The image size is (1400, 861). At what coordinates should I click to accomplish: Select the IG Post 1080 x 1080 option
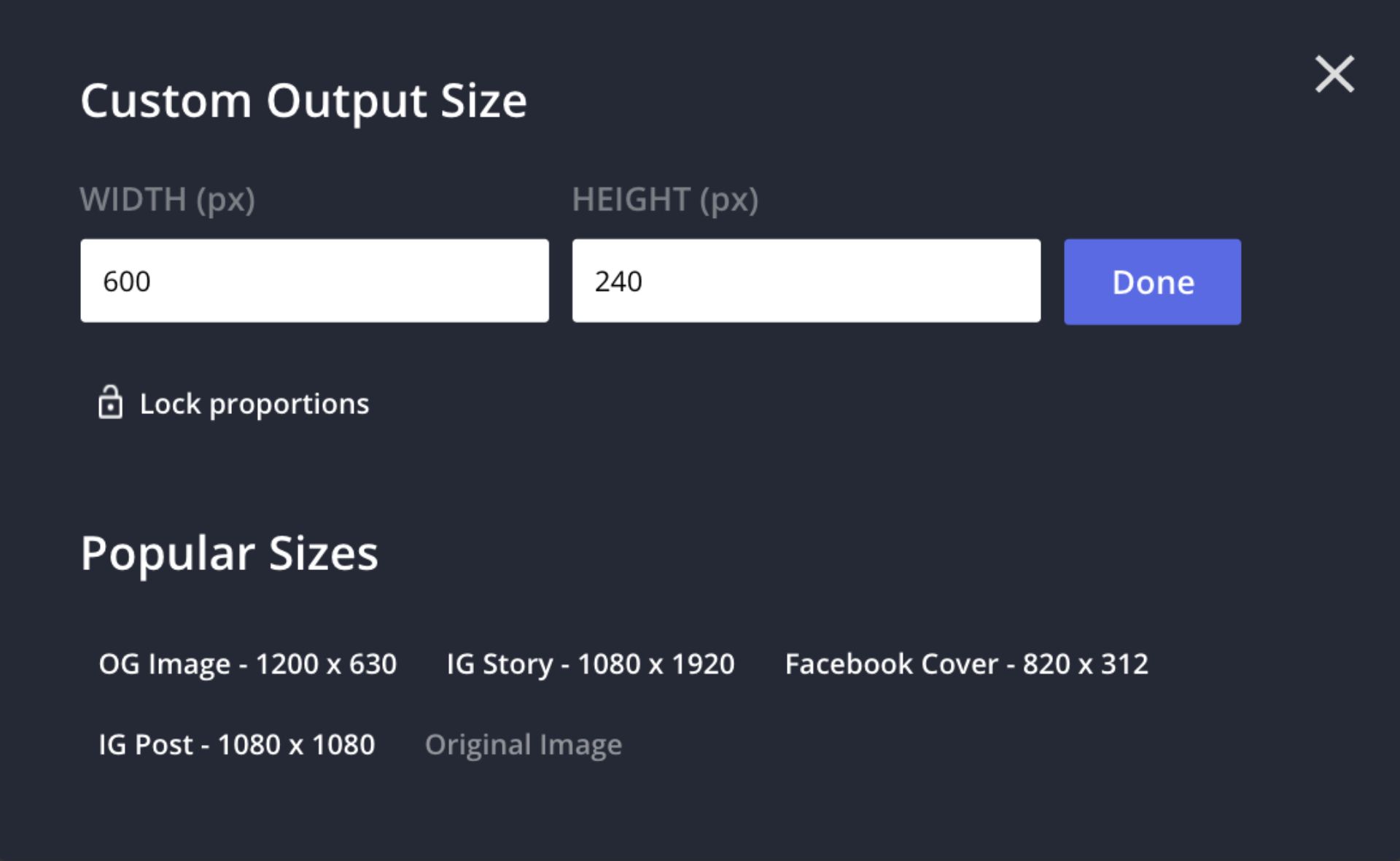236,744
